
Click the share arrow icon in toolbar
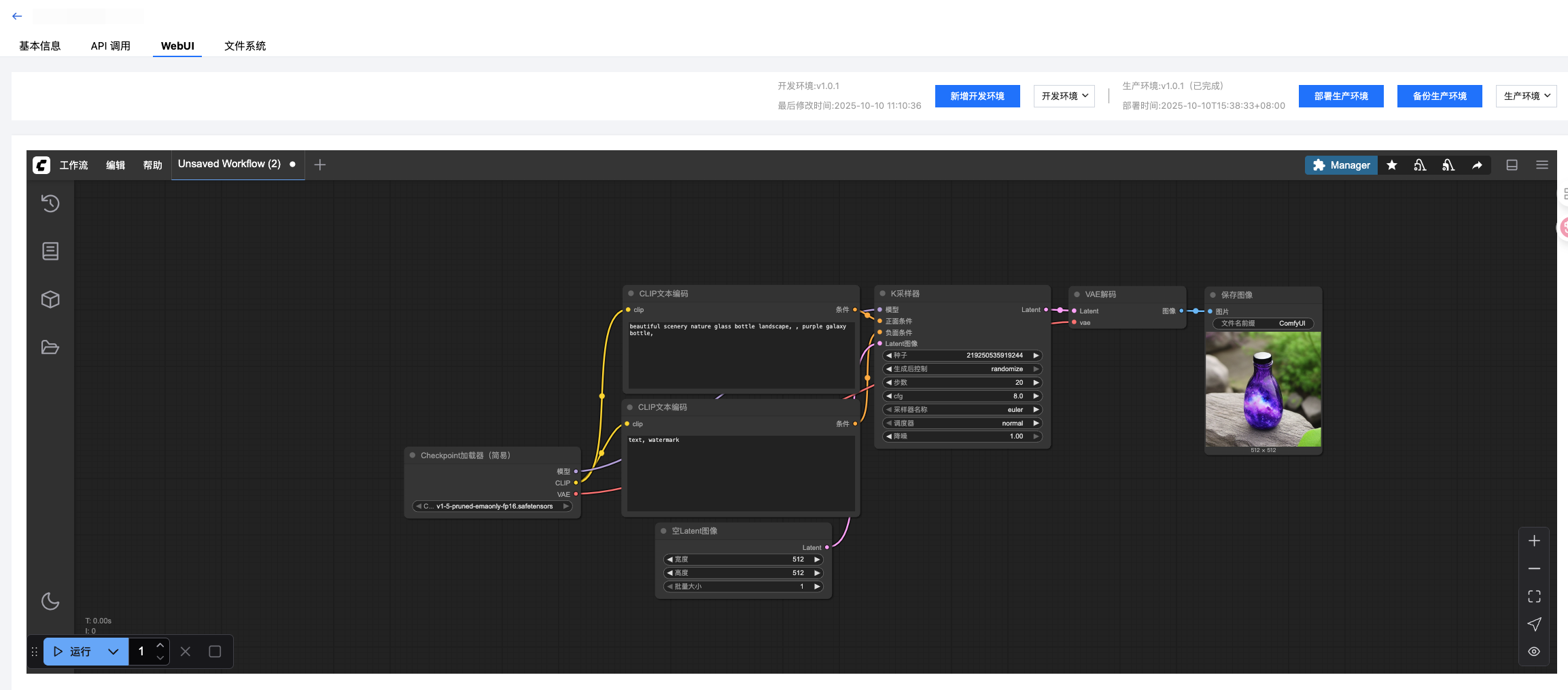(x=1477, y=165)
